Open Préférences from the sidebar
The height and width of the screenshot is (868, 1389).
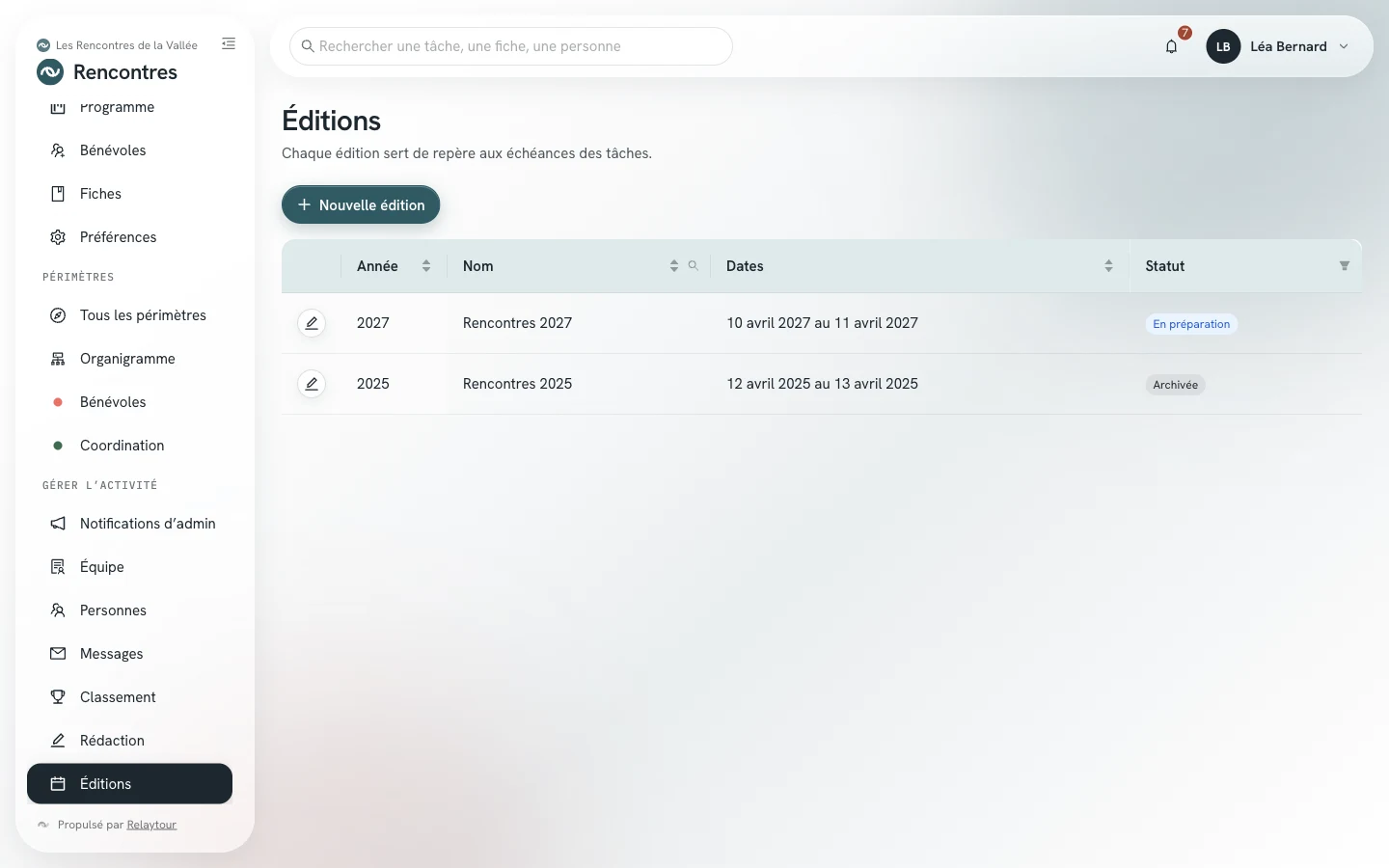tap(129, 237)
